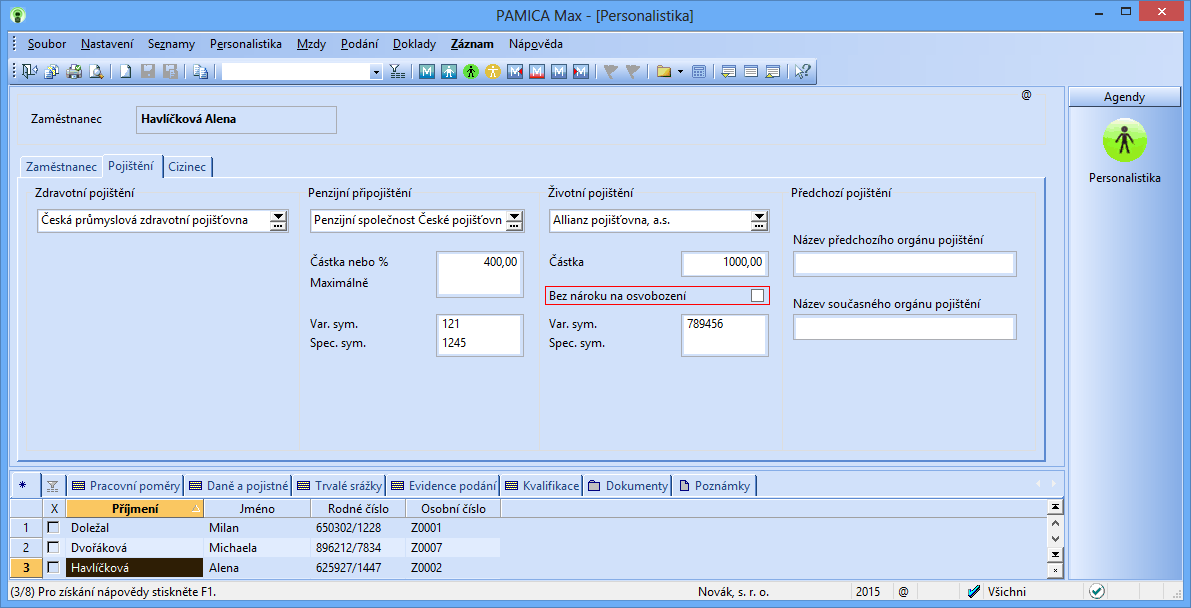Click the Všichni checkmark icon in status bar

[x=975, y=591]
